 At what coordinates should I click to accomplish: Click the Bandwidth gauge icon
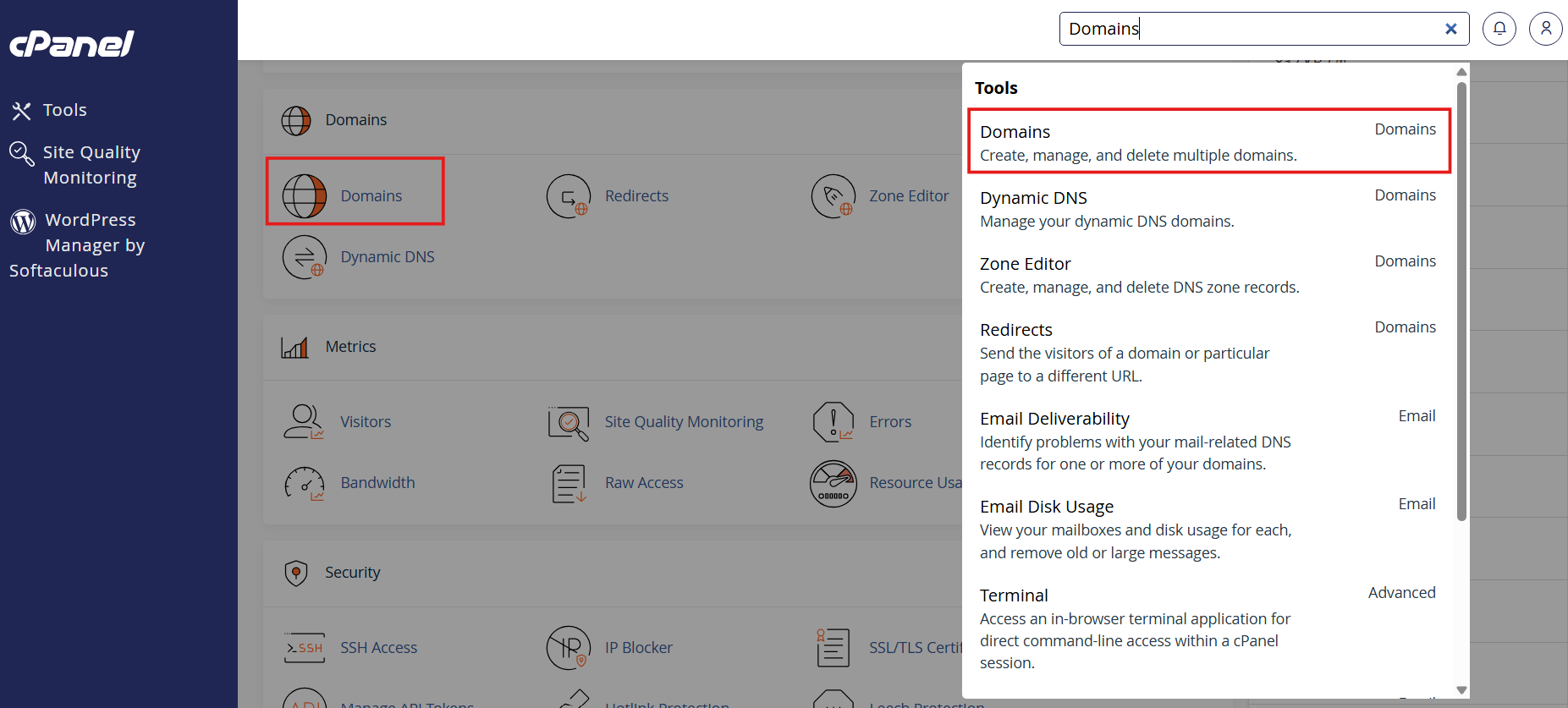point(305,483)
